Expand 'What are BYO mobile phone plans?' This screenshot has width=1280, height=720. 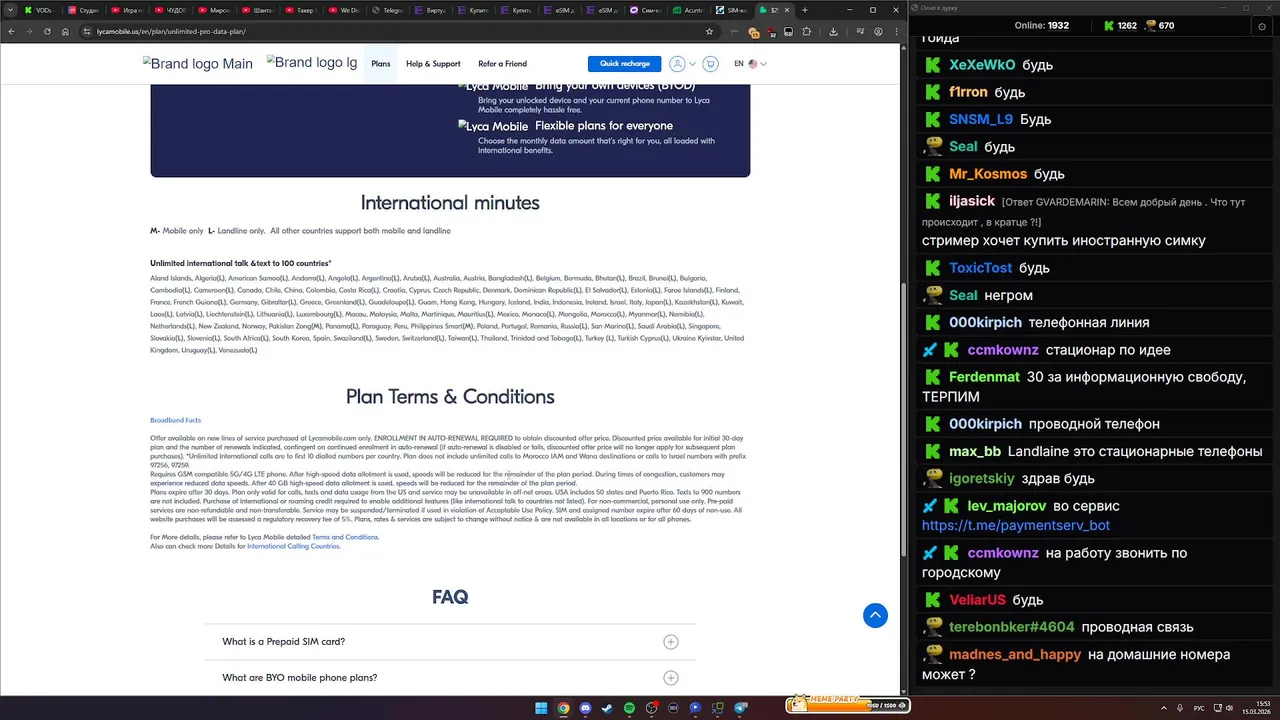point(450,678)
